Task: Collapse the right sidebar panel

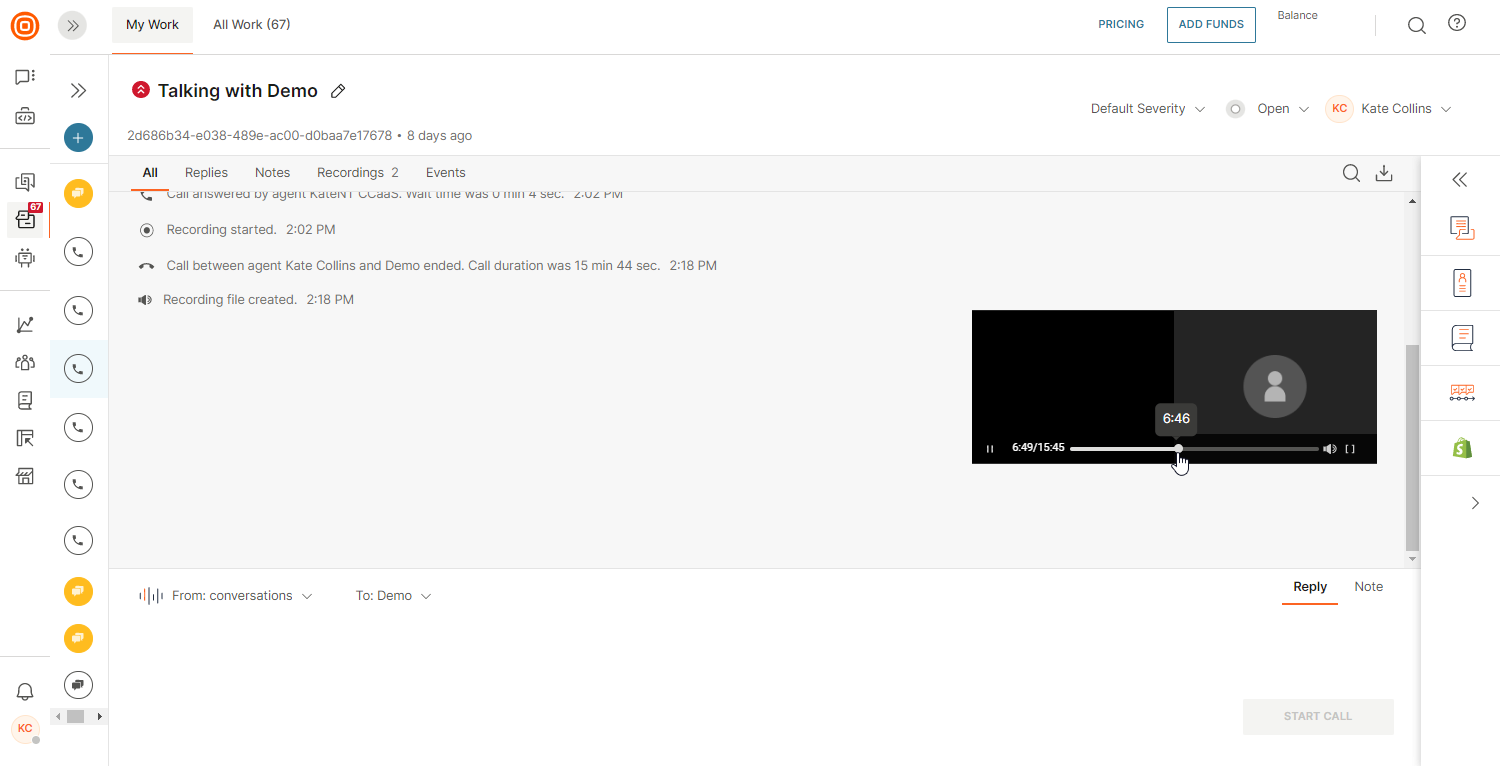Action: [1460, 180]
